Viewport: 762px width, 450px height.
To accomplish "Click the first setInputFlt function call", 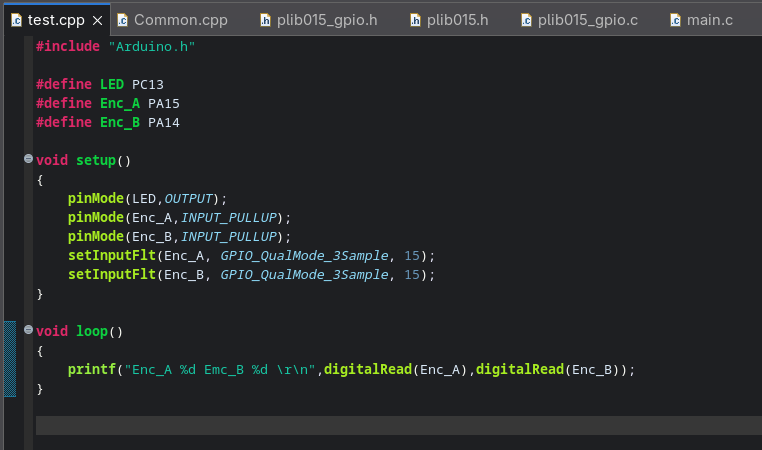I will [112, 255].
